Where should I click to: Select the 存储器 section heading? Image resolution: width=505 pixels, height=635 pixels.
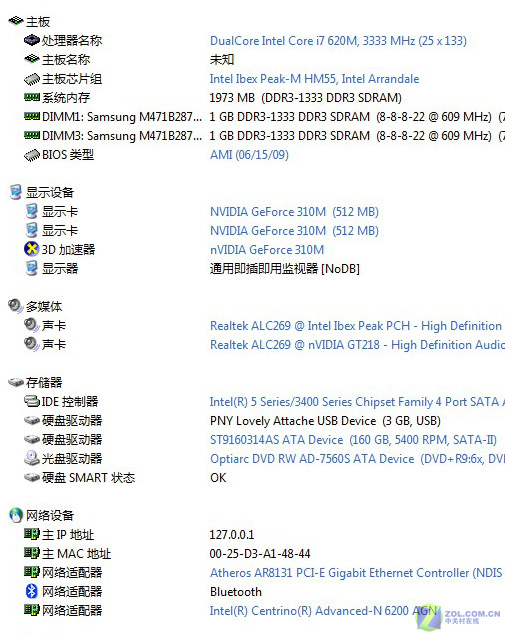click(x=44, y=382)
